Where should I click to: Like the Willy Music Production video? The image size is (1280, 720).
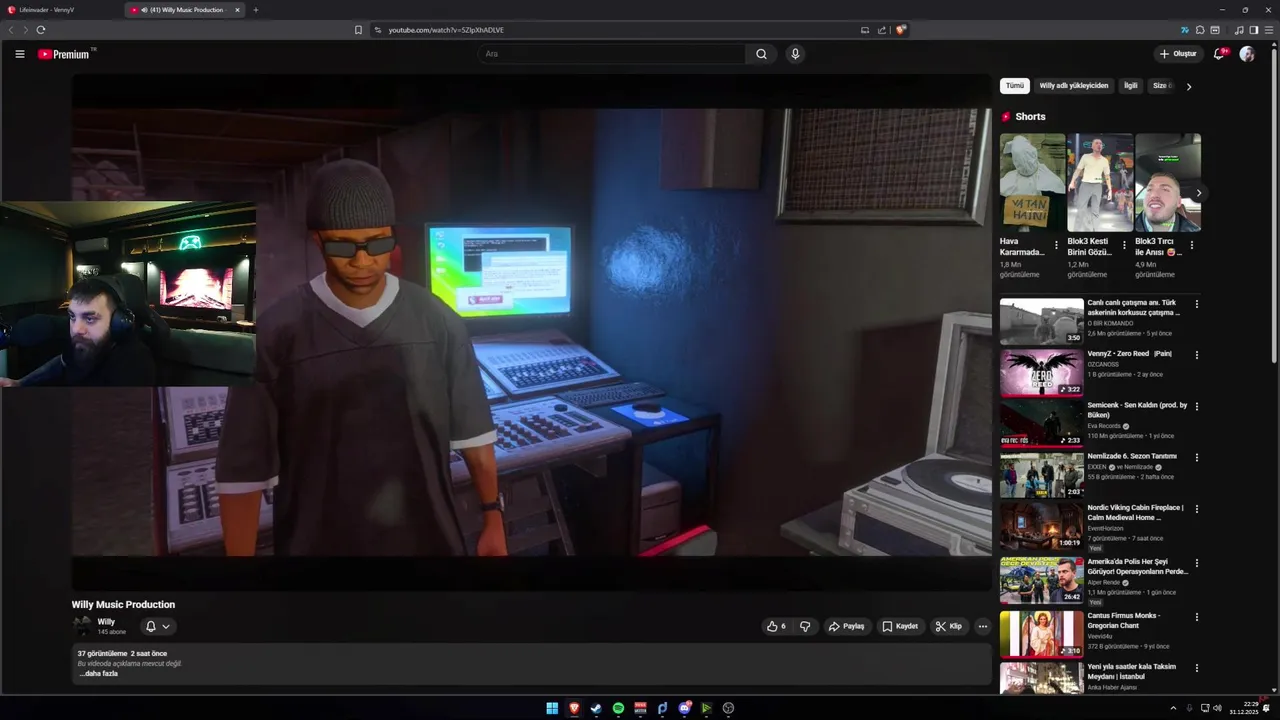[x=776, y=626]
